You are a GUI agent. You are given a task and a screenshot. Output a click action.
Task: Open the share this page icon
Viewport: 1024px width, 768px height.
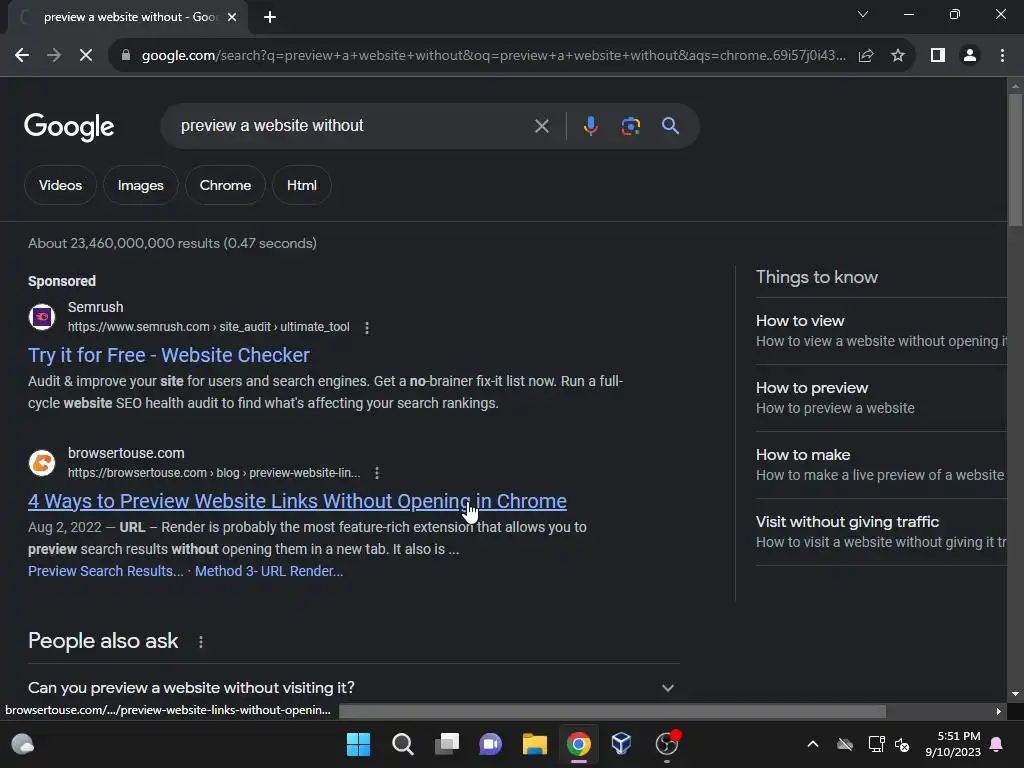click(x=866, y=56)
